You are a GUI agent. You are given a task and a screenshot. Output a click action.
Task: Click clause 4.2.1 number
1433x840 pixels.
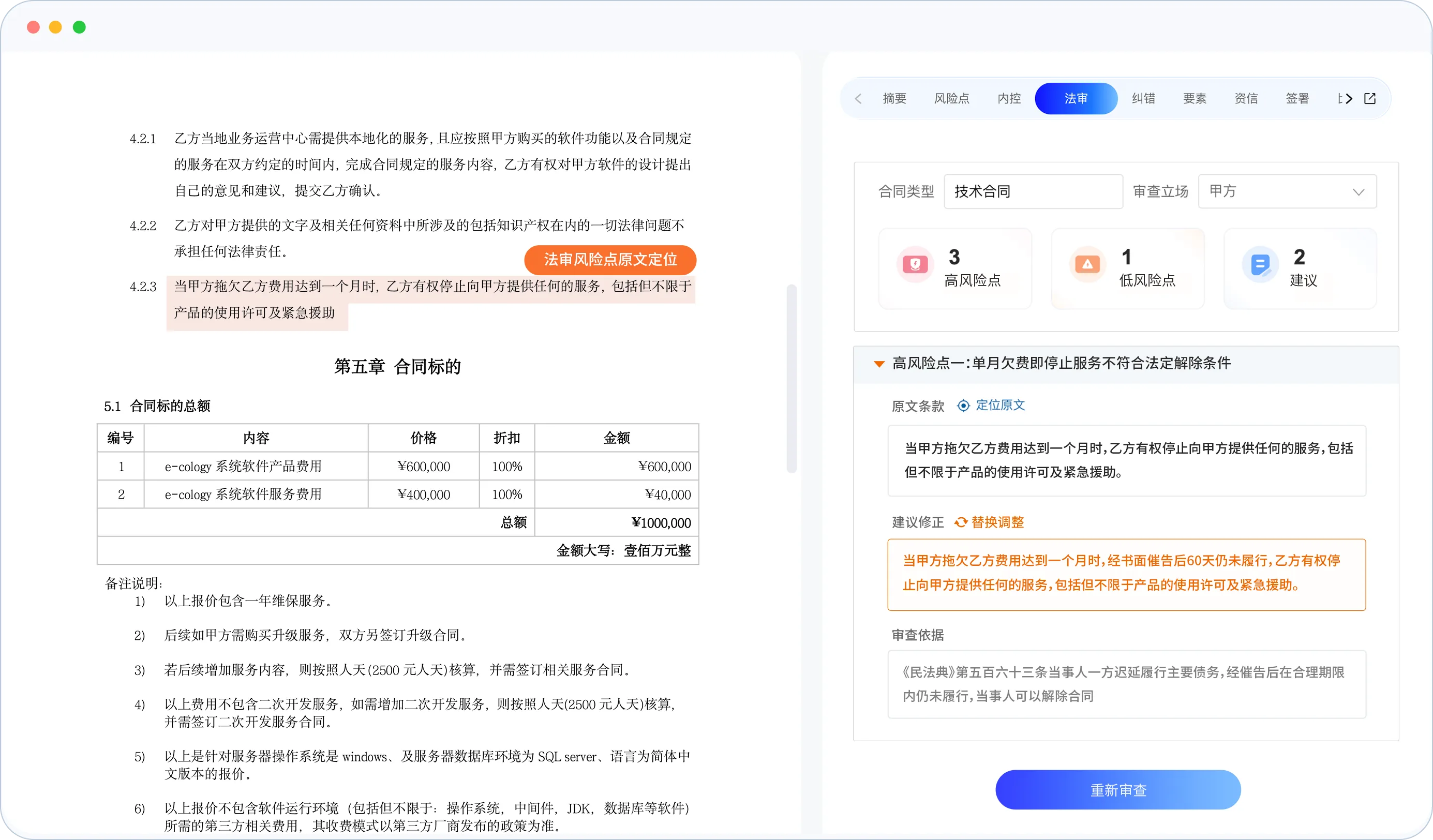point(143,139)
